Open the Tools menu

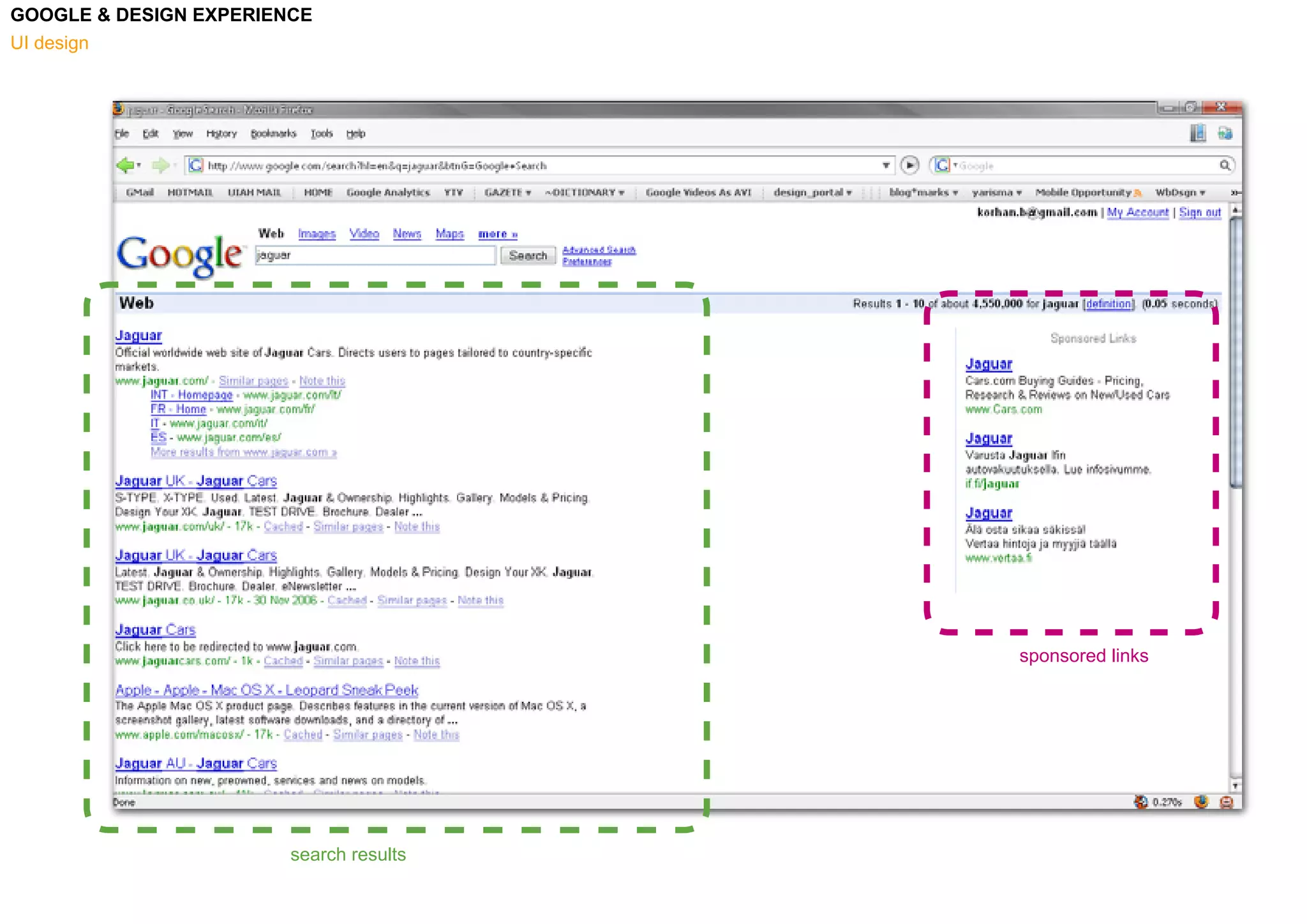[x=322, y=133]
